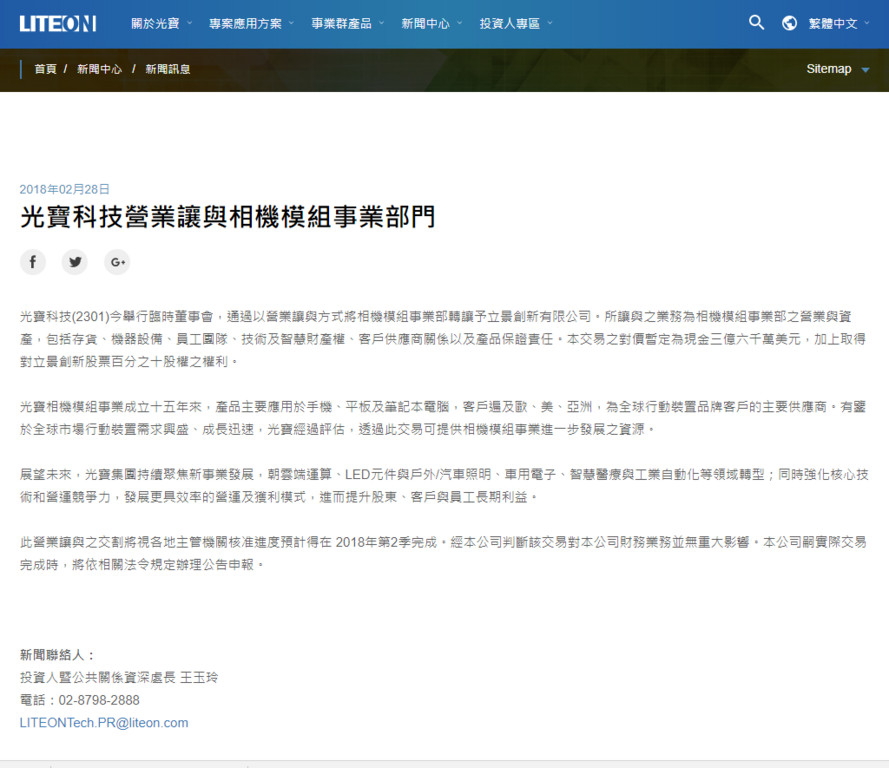Expand the Sitemap panel
This screenshot has width=889, height=768.
pos(829,69)
